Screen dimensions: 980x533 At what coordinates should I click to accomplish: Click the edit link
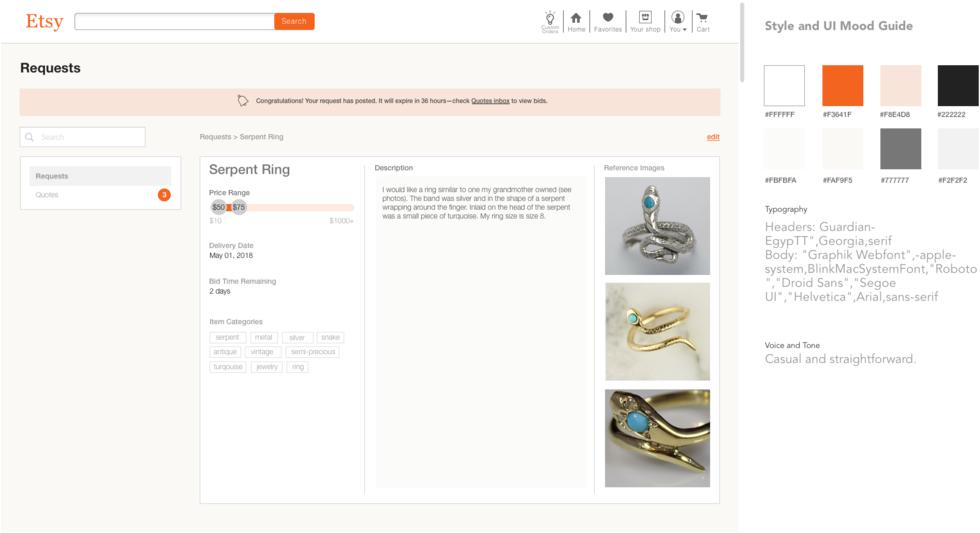pyautogui.click(x=712, y=137)
